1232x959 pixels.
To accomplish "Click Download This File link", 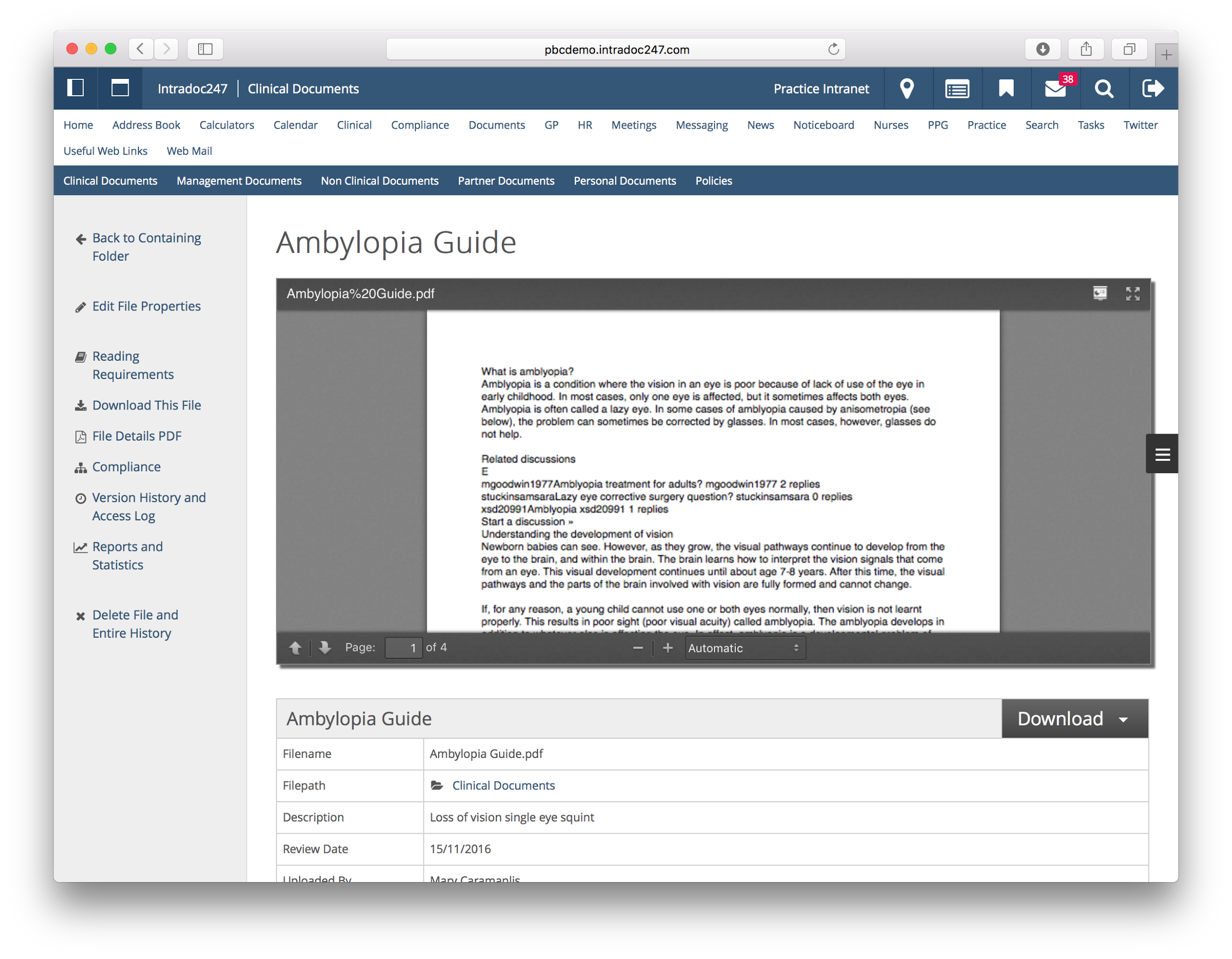I will point(147,405).
